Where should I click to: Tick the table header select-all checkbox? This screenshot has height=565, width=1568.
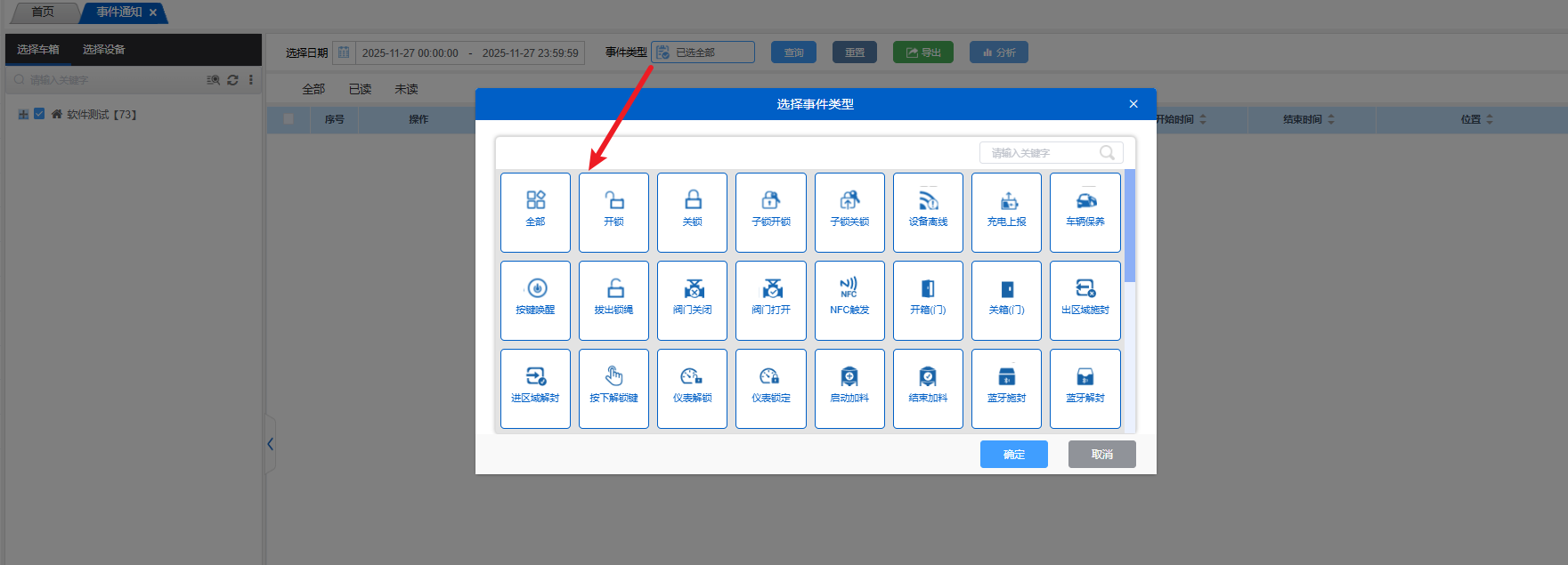(288, 119)
